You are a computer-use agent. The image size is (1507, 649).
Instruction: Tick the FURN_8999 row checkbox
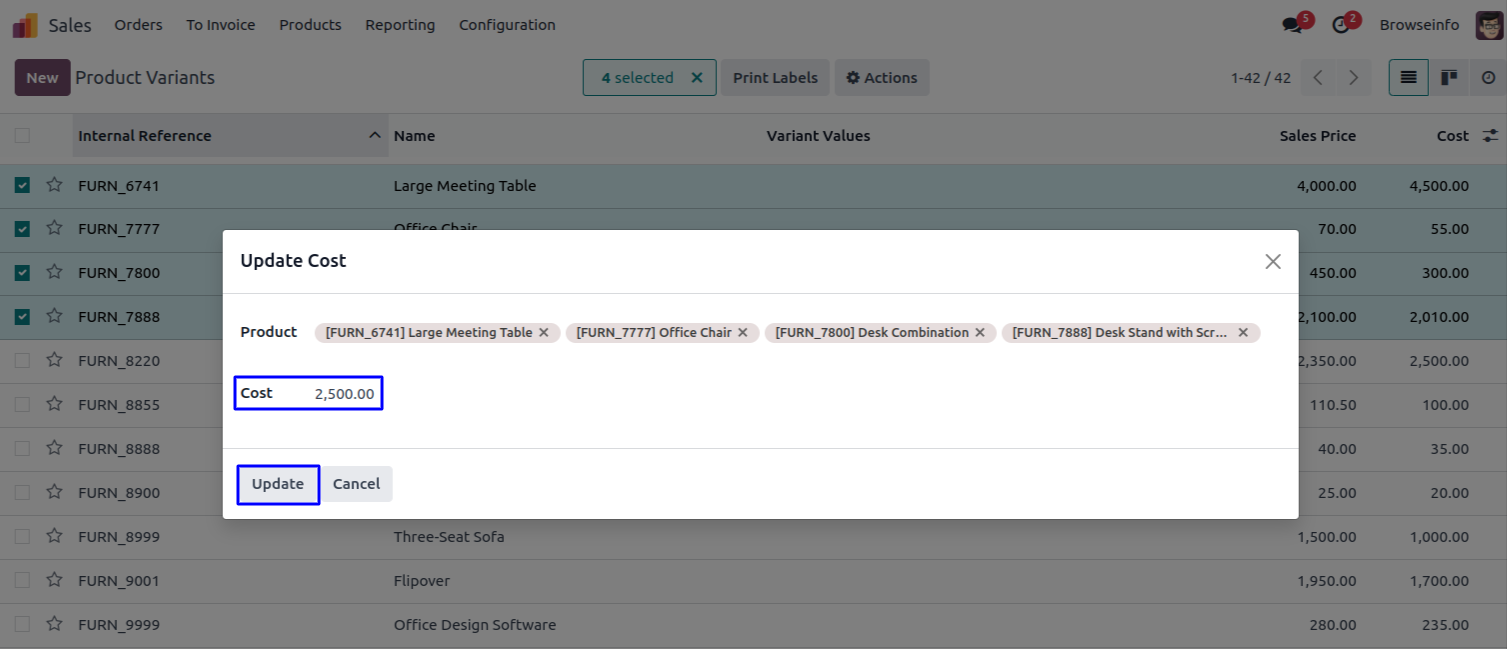[x=22, y=537]
